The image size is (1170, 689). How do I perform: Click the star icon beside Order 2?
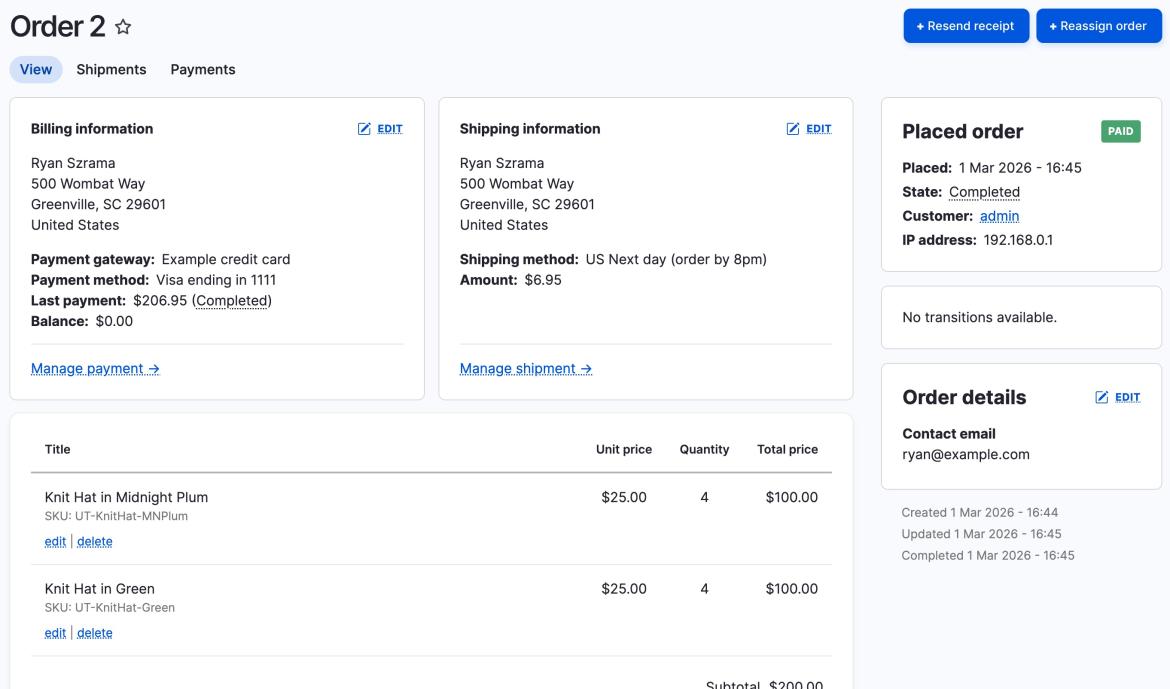click(x=124, y=28)
